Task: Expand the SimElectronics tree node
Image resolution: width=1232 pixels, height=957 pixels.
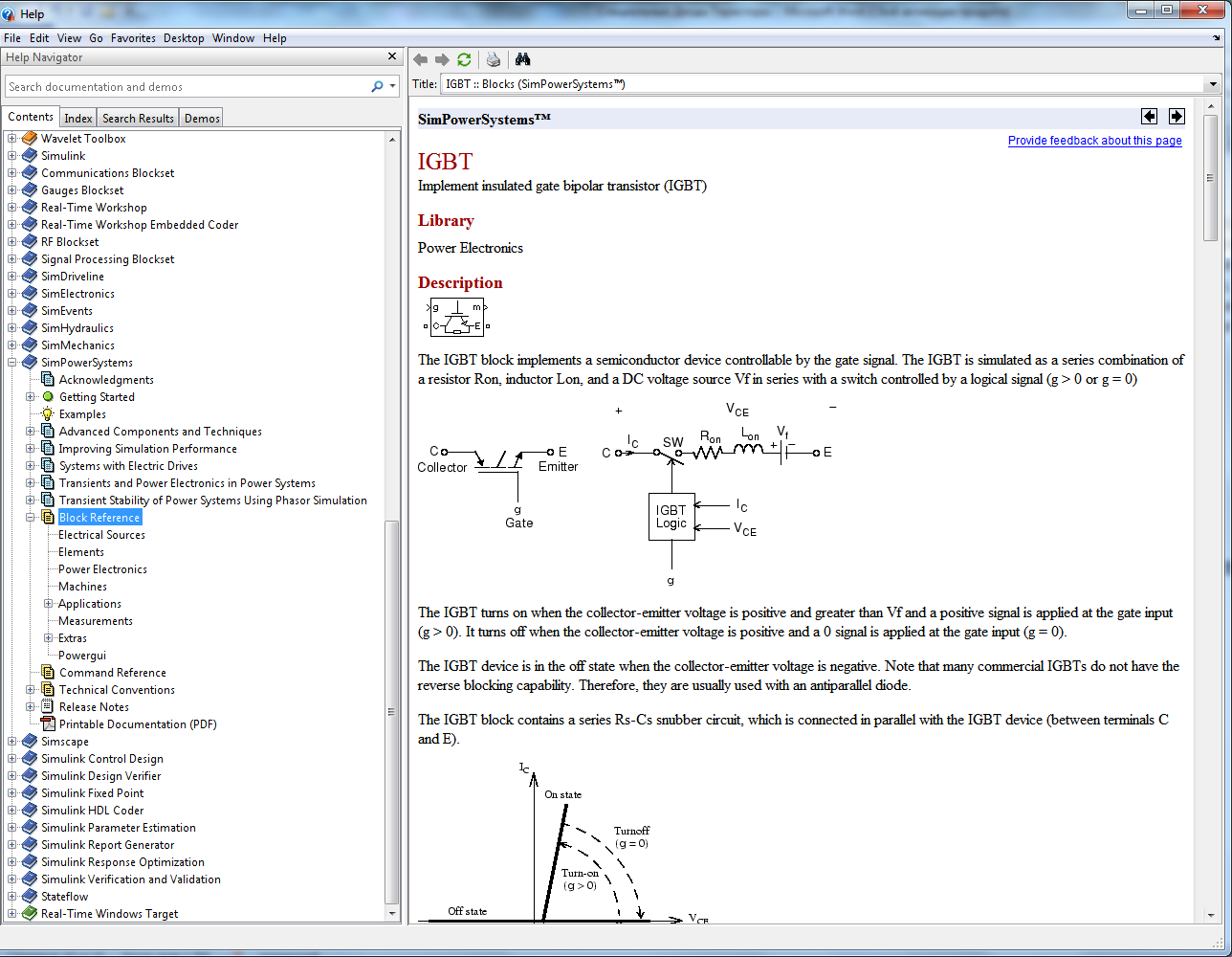Action: point(12,294)
